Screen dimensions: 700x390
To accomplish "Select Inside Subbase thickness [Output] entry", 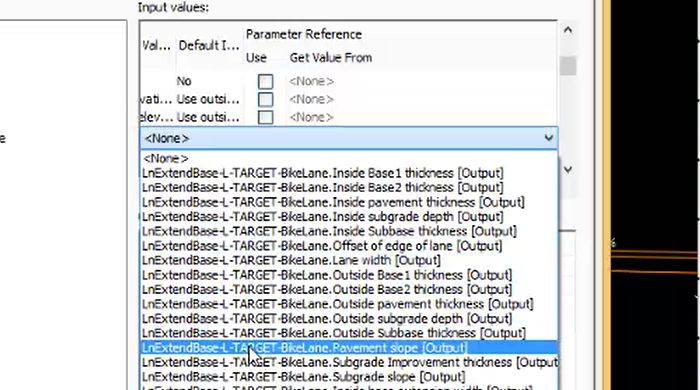I will point(349,231).
